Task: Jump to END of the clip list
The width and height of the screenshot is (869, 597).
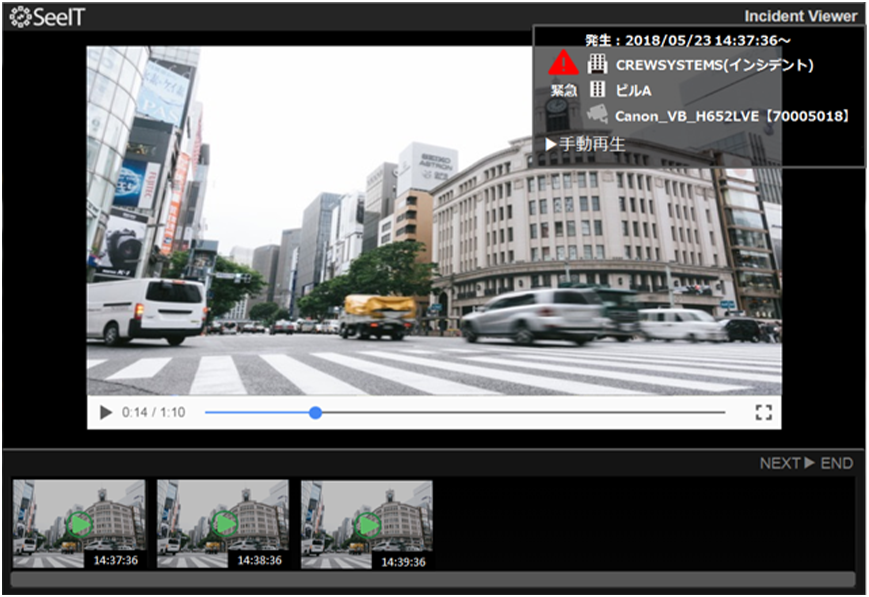Action: (837, 464)
